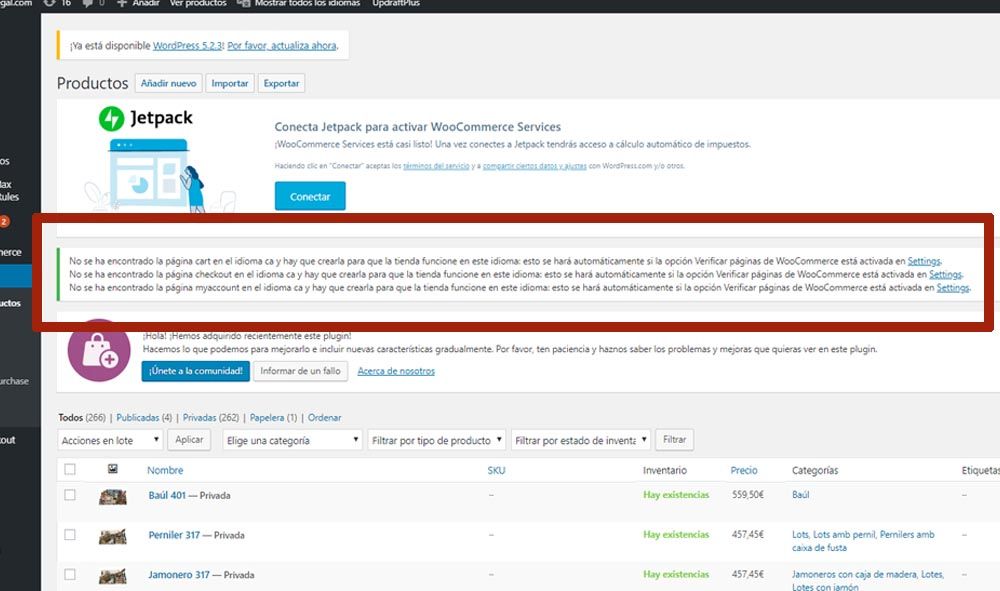Image resolution: width=1000 pixels, height=591 pixels.
Task: Open the Perniler 317 product
Action: (174, 535)
